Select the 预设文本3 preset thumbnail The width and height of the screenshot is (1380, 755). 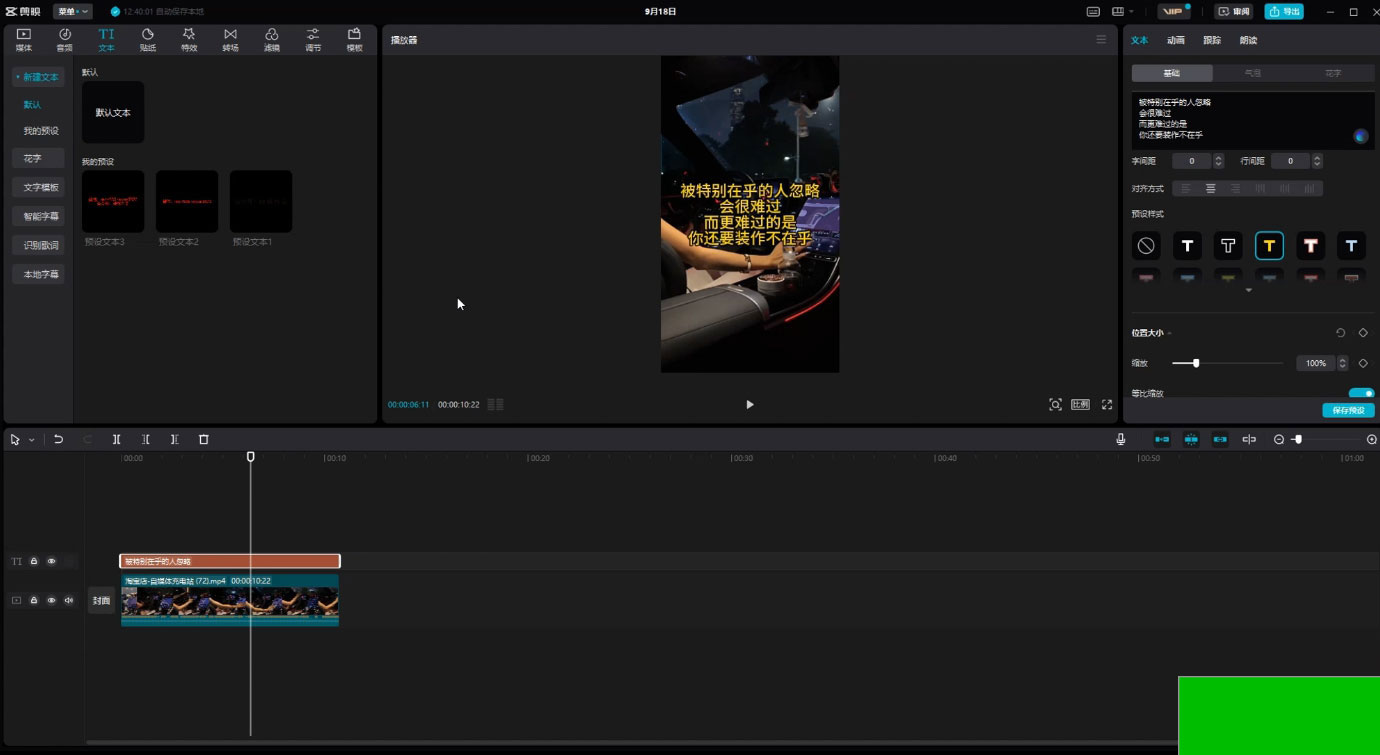tap(113, 201)
